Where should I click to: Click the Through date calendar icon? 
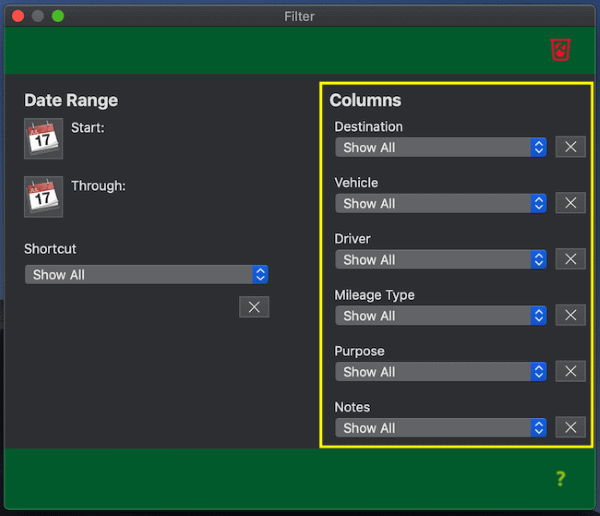[43, 197]
